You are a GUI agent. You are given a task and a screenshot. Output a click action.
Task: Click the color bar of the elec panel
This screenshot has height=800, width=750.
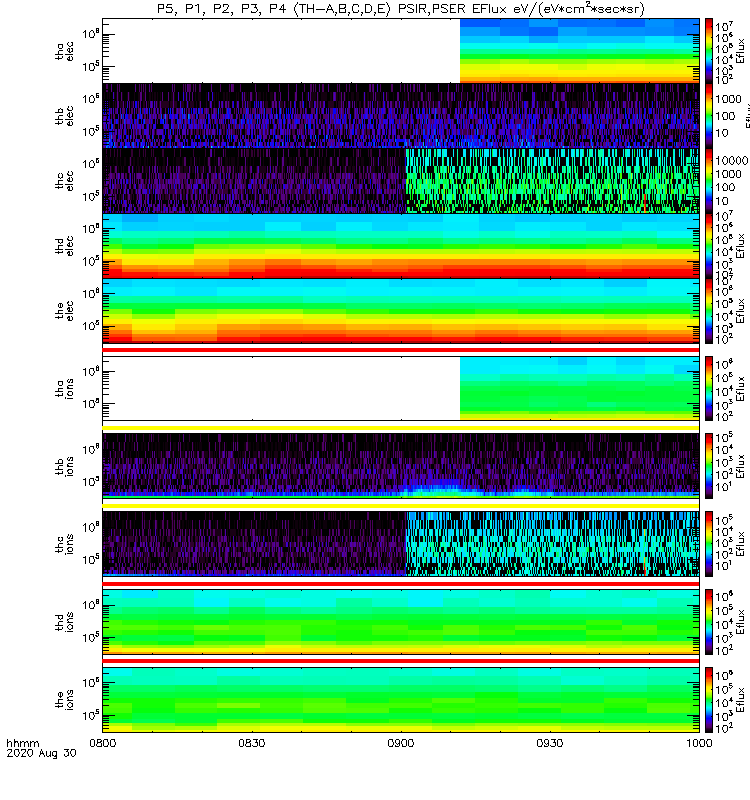709,310
